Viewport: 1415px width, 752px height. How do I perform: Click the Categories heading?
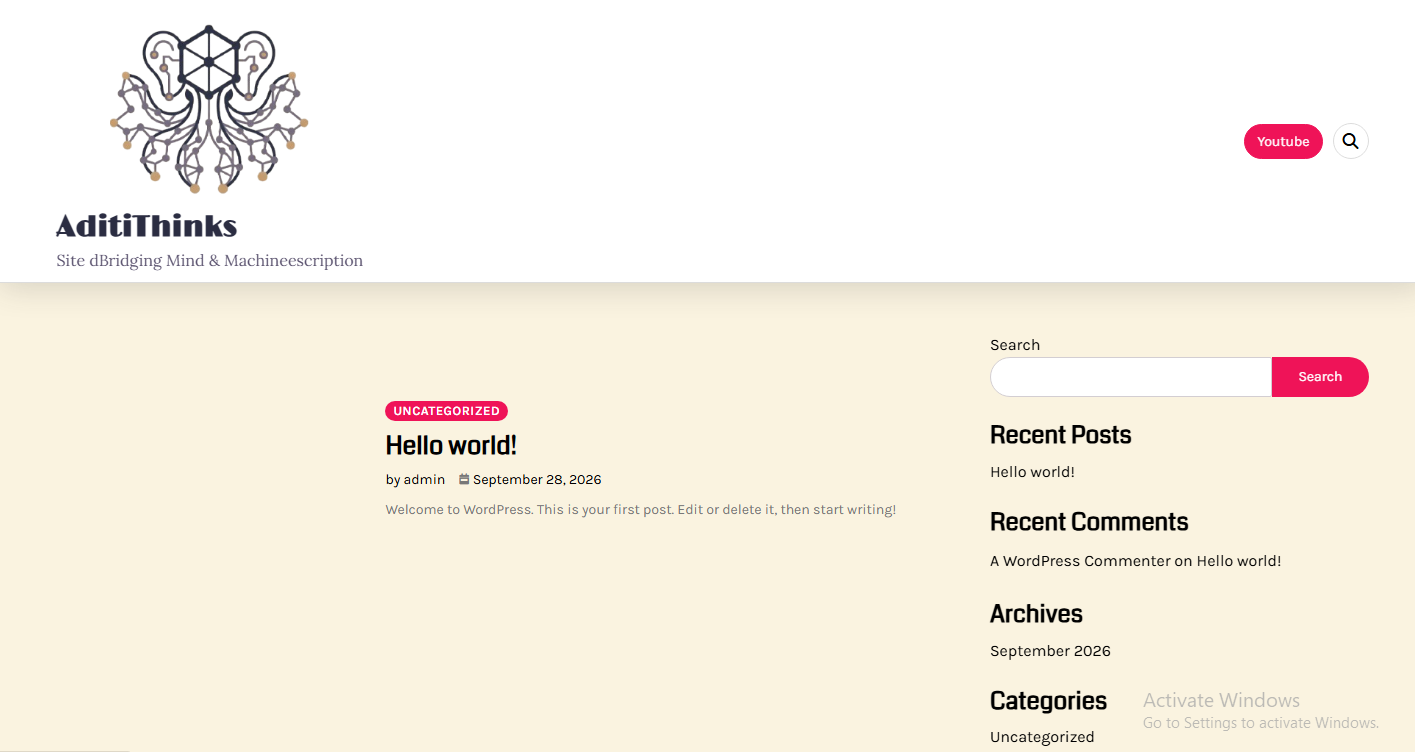1048,701
